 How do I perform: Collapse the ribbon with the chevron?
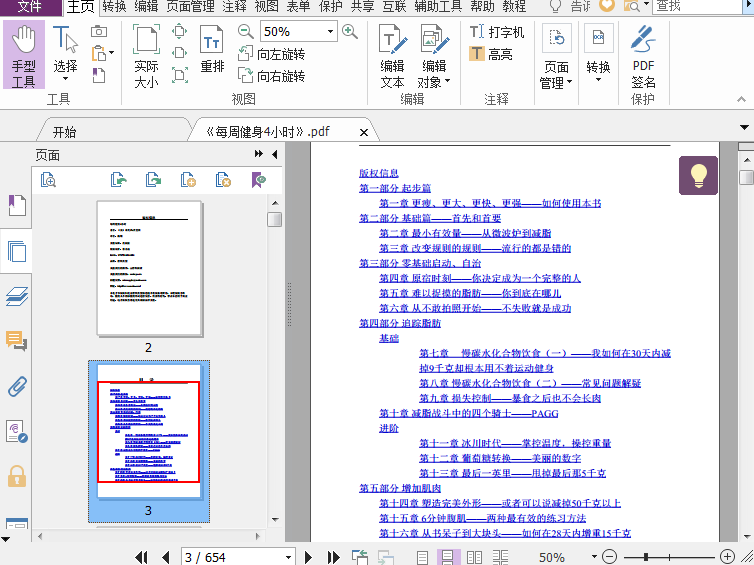point(741,100)
